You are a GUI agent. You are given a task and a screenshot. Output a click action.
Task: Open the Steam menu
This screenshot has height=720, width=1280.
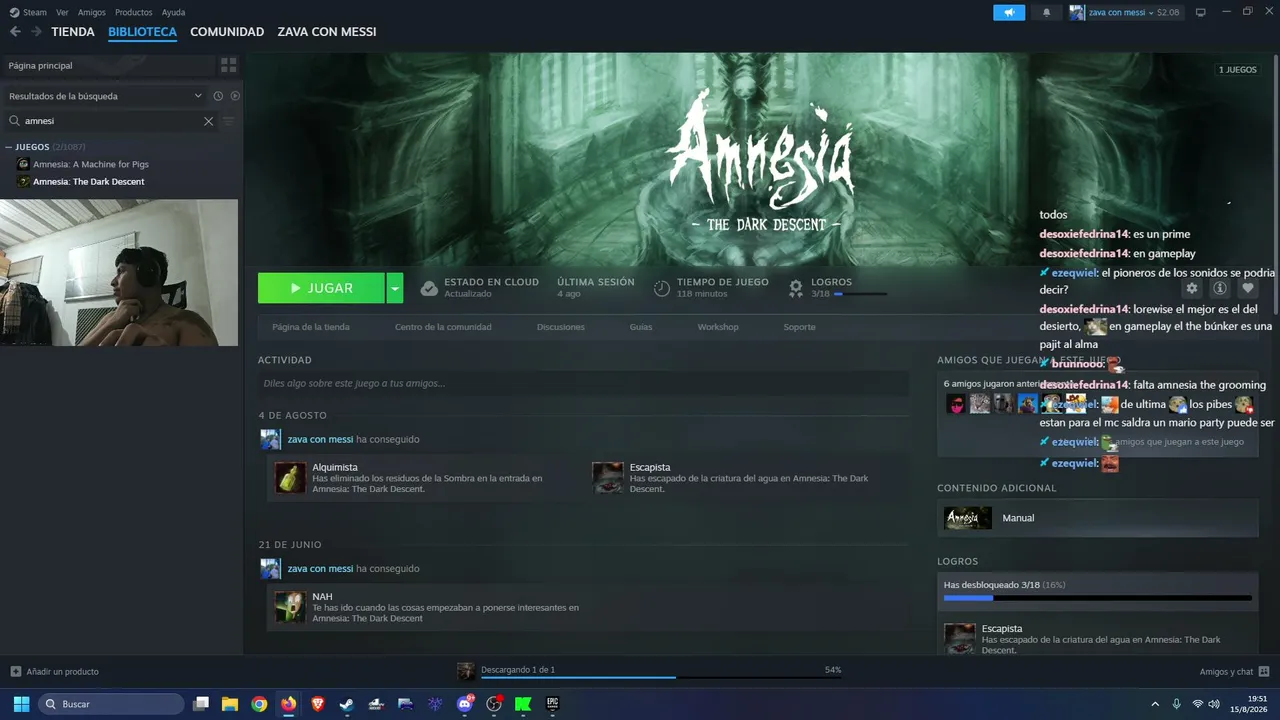(x=35, y=12)
